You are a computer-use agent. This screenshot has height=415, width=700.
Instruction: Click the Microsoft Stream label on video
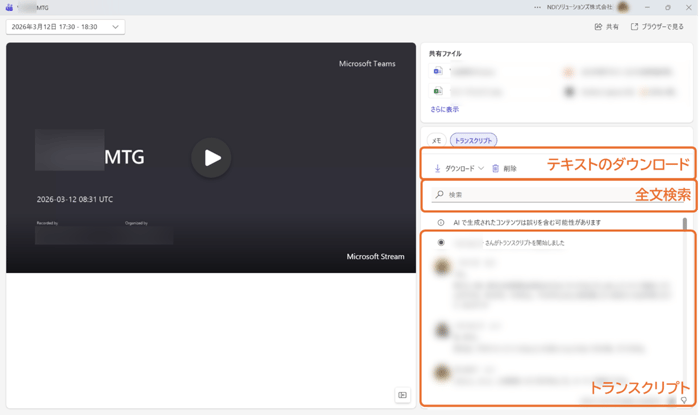pyautogui.click(x=375, y=257)
